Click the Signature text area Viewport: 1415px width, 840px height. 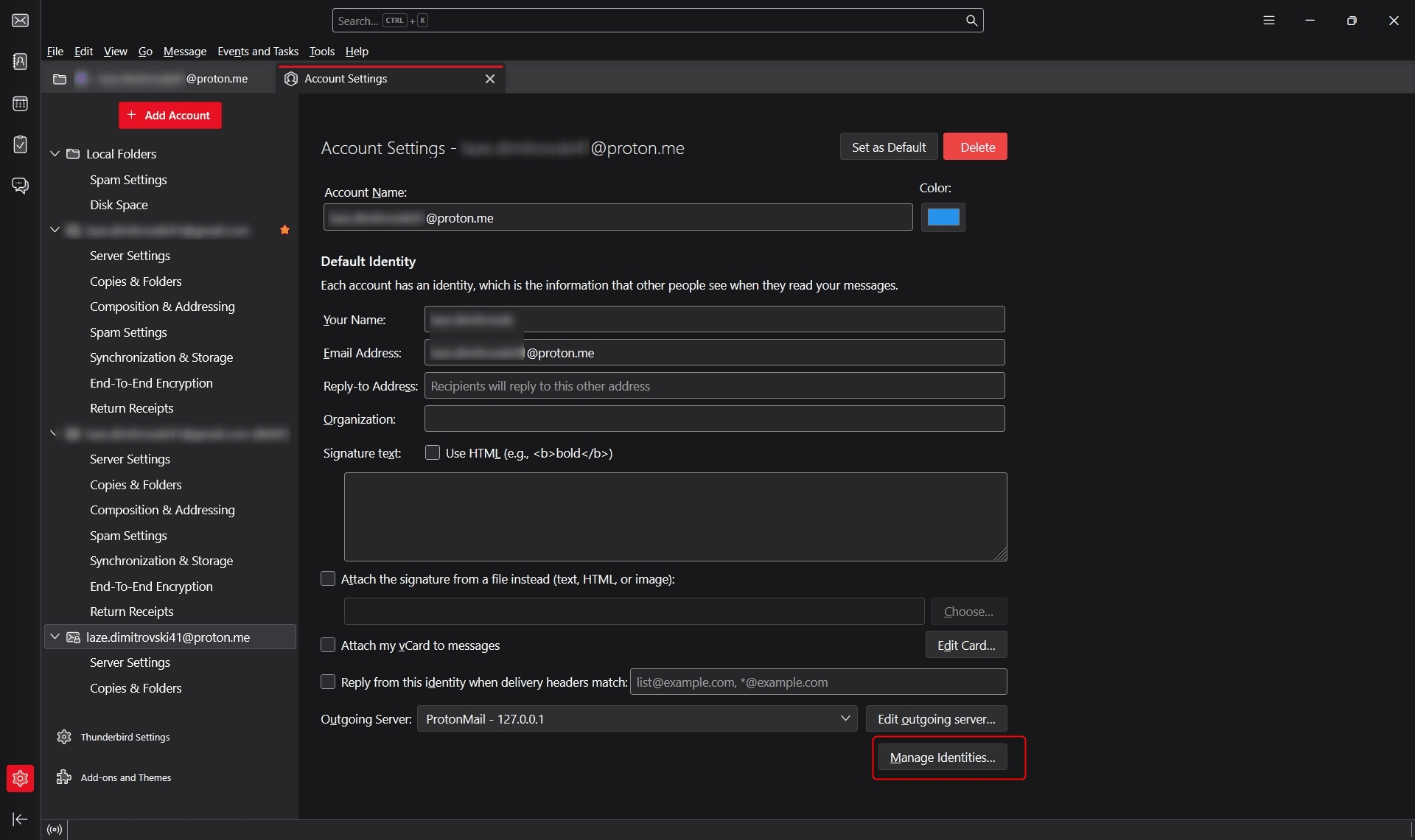pyautogui.click(x=675, y=517)
